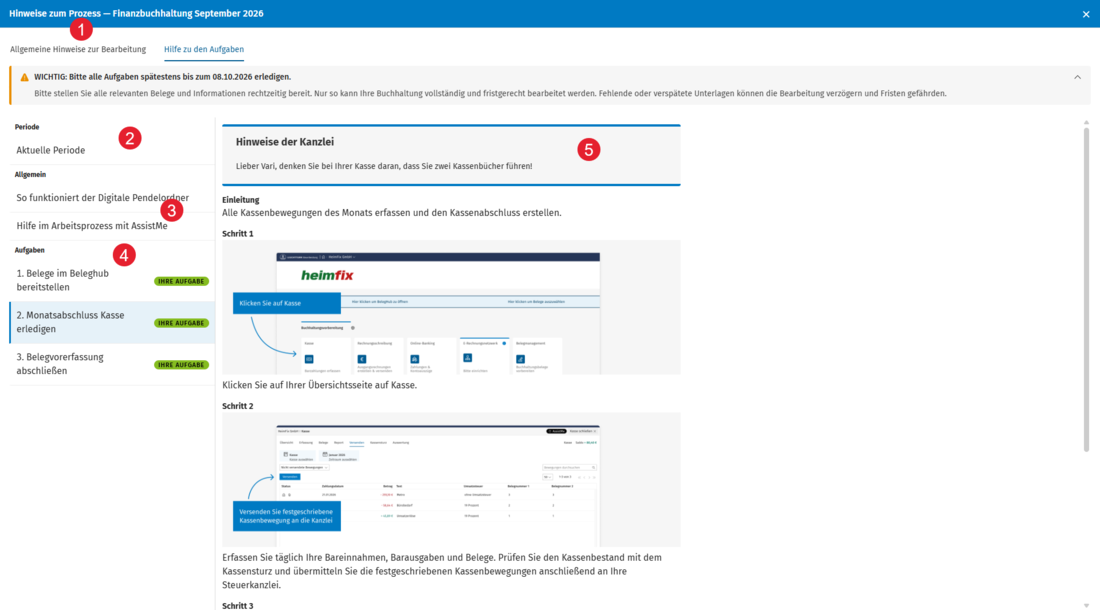Open task 1 Belege im Beleghub bereitstellen

point(112,280)
